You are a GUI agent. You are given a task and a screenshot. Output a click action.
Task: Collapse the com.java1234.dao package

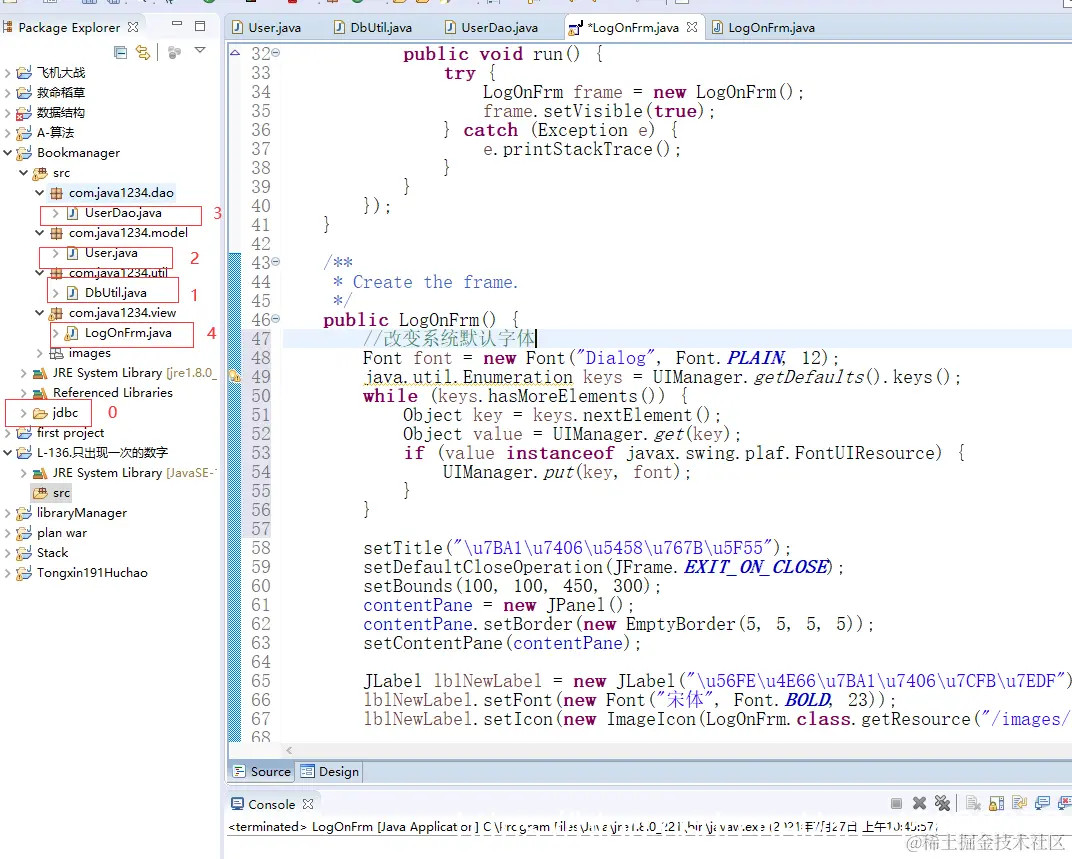click(40, 193)
